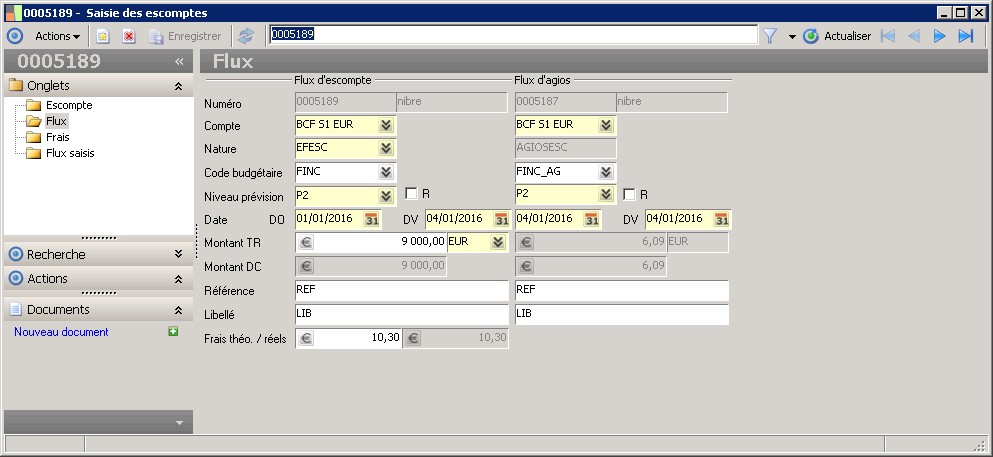Click the Libellé field in Flux d'escompte

click(x=402, y=315)
